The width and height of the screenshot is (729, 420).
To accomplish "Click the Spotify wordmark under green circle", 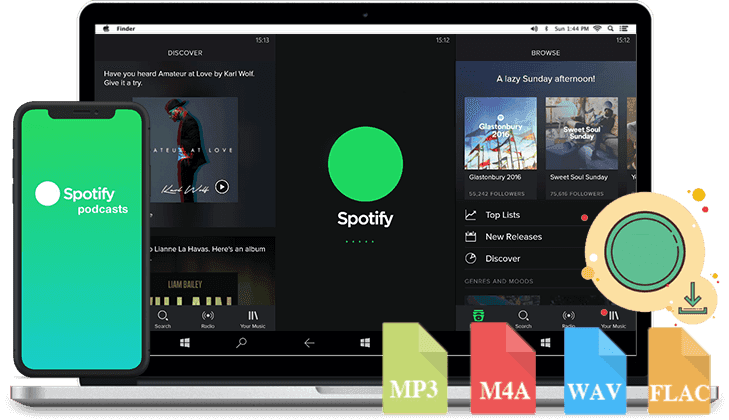I will click(x=365, y=219).
